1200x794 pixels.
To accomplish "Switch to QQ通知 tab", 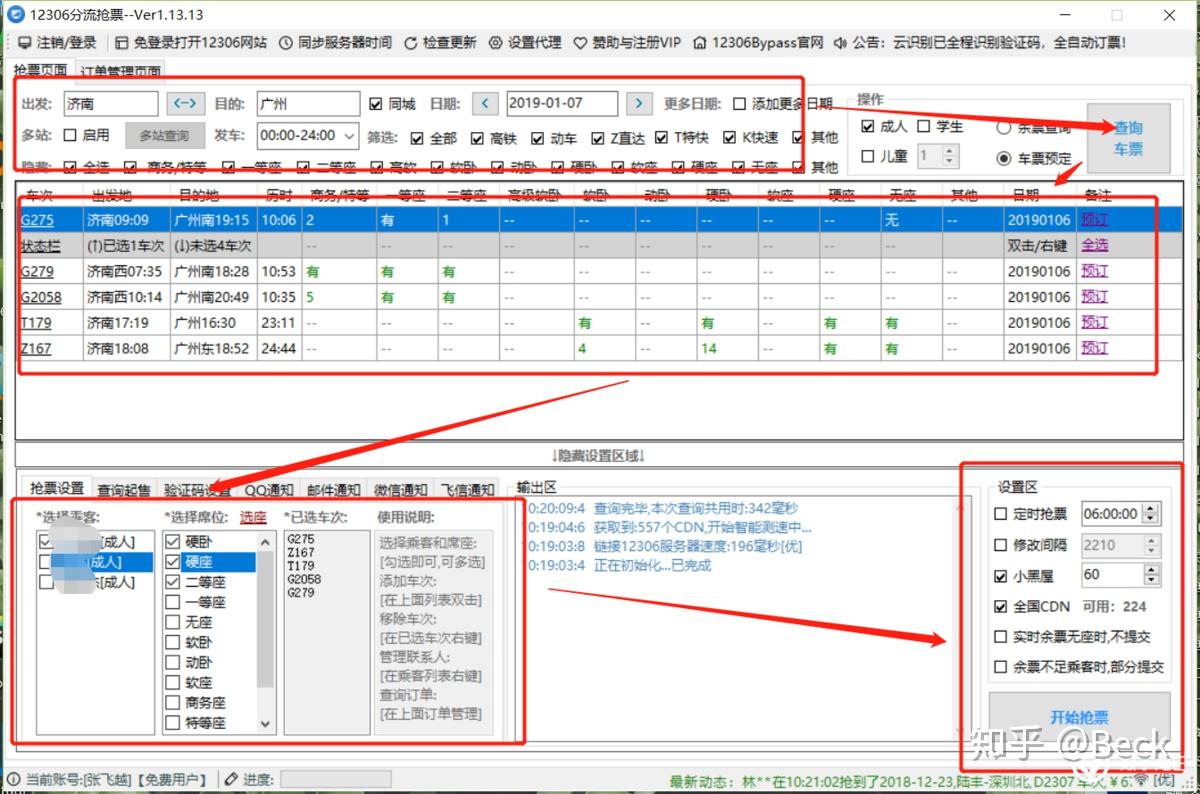I will pyautogui.click(x=269, y=490).
